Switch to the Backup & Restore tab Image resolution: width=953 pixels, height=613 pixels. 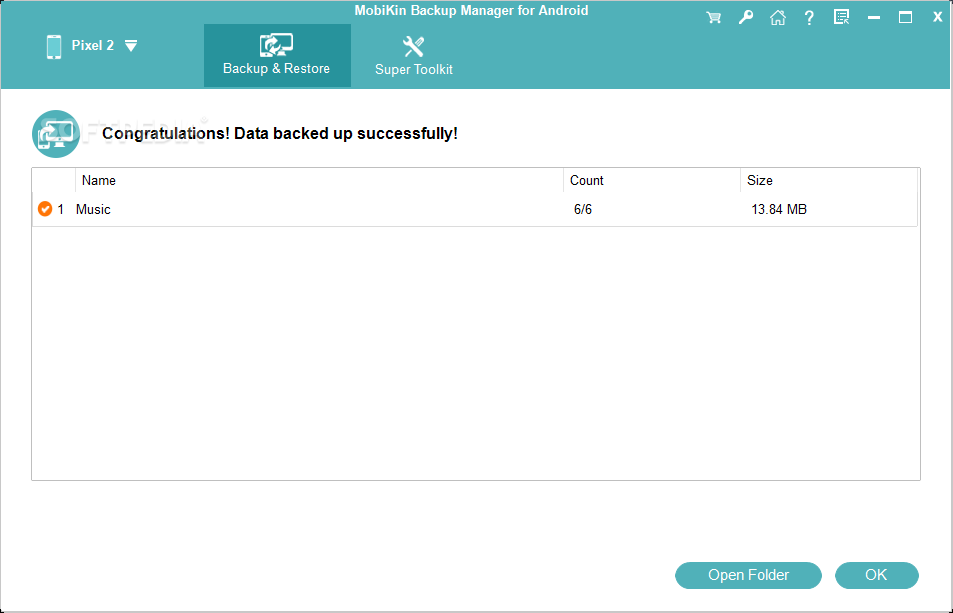point(277,55)
